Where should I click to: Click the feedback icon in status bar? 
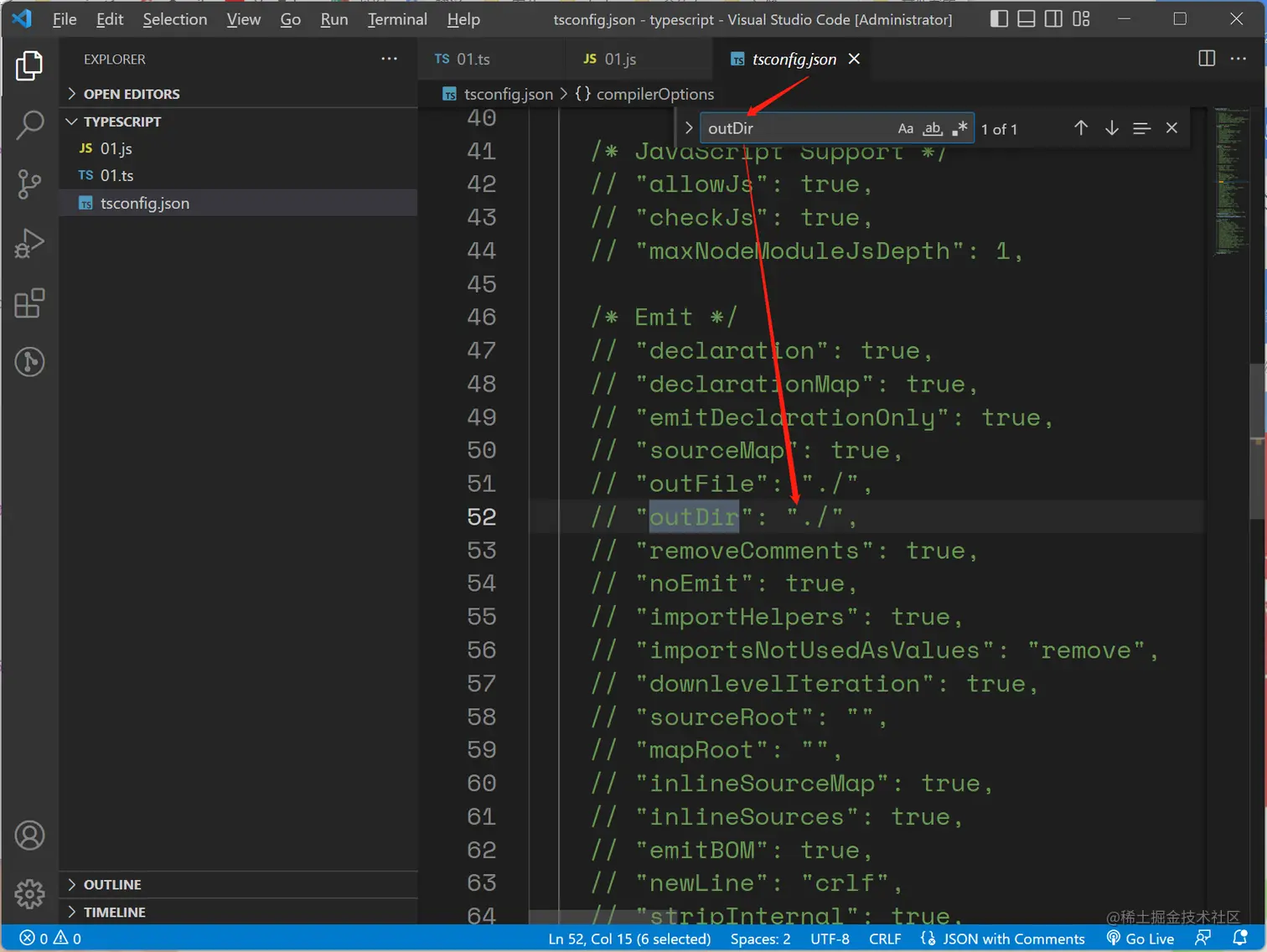tap(1202, 939)
